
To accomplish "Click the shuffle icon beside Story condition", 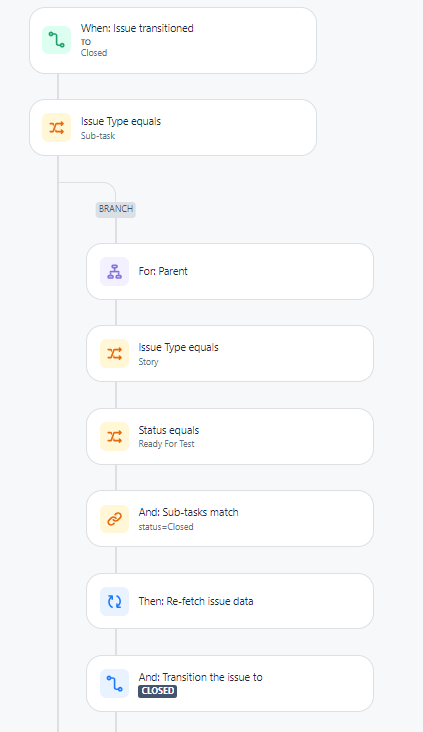I will pyautogui.click(x=114, y=353).
